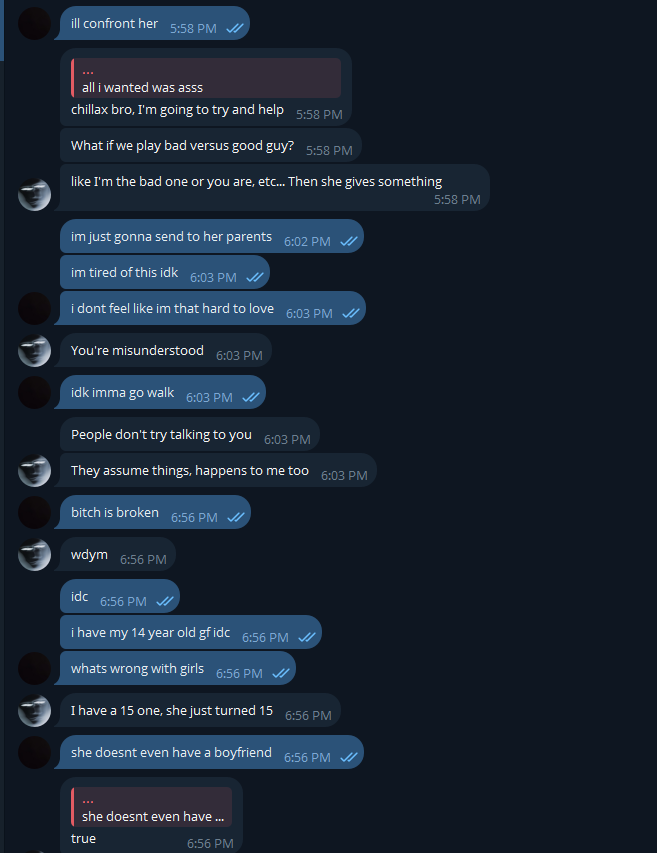Select the "wdym" message bubble

coord(88,555)
